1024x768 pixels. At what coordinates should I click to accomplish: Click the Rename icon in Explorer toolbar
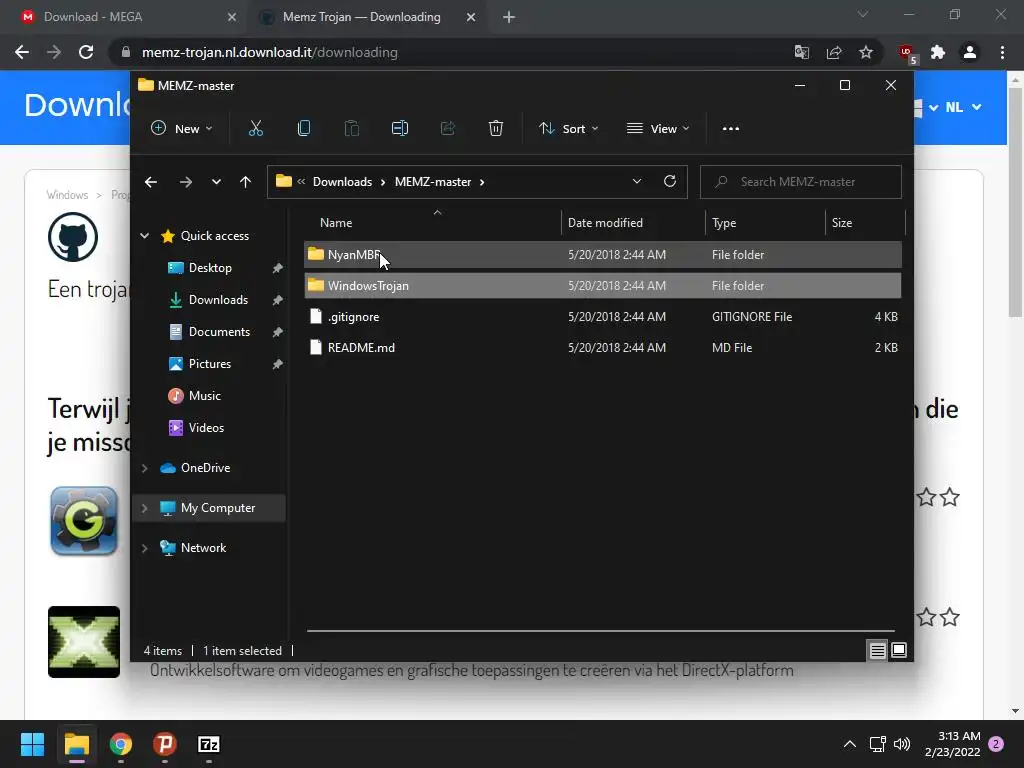[x=400, y=129]
